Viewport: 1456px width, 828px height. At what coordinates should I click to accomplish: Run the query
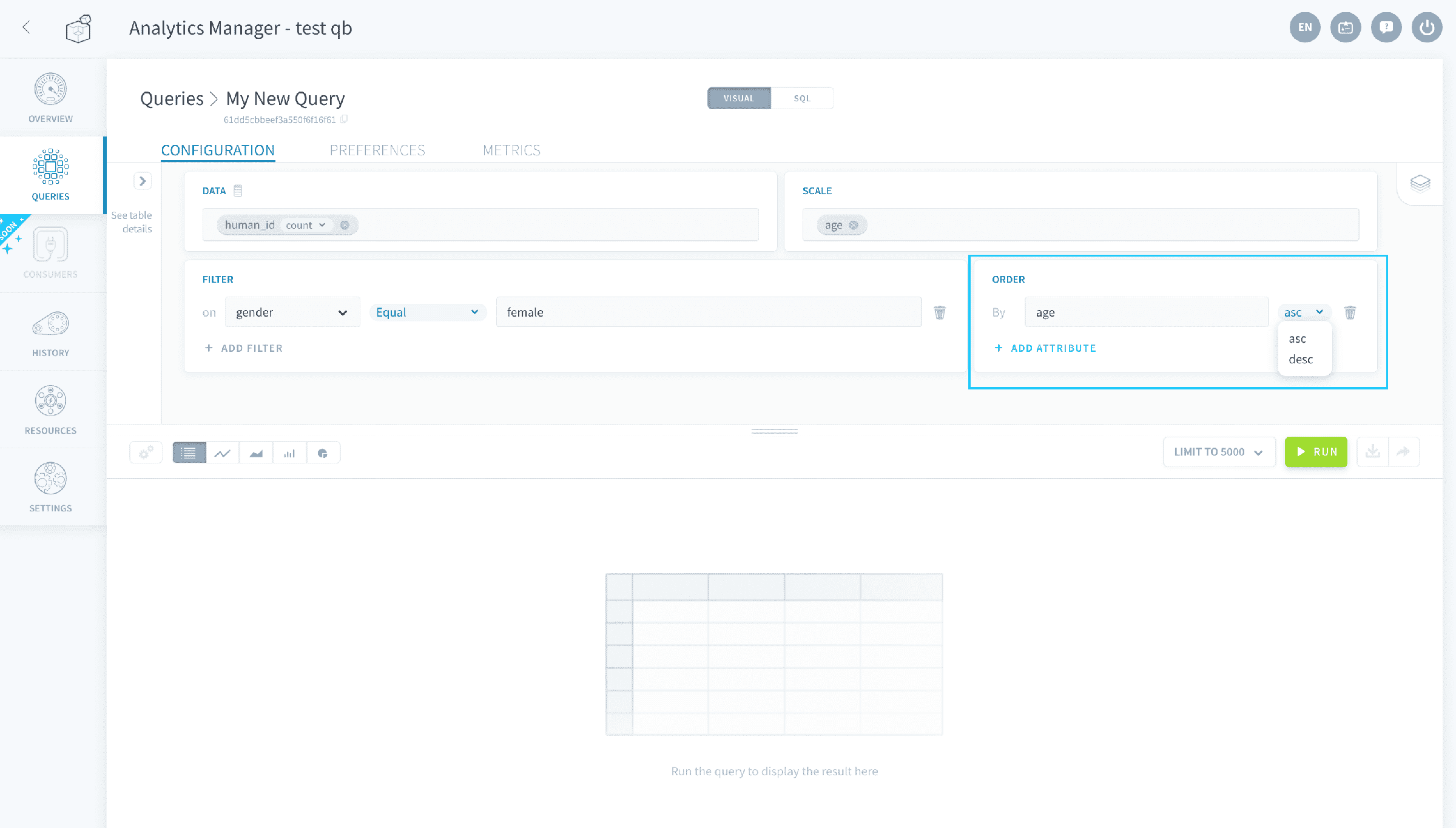pos(1316,452)
